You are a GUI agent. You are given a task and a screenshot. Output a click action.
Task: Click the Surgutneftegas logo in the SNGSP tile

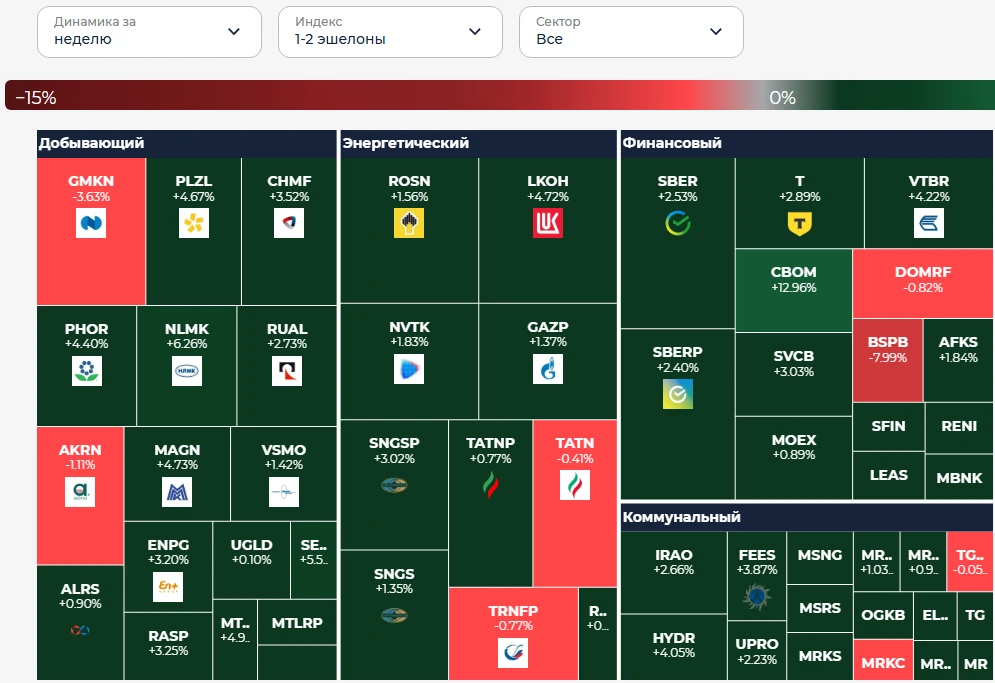point(394,486)
